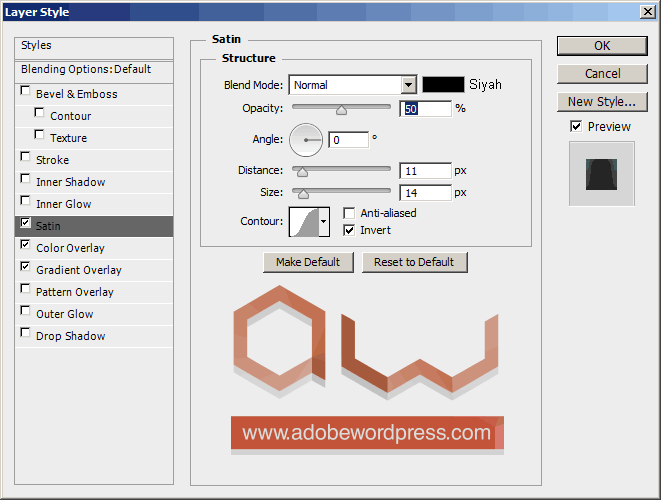Click the Cancel button

pyautogui.click(x=602, y=74)
